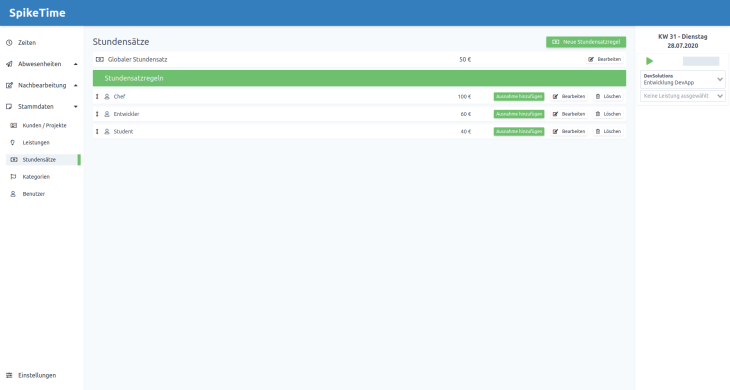Open Zeiten via clock icon in sidebar
730x390 pixels.
point(9,43)
